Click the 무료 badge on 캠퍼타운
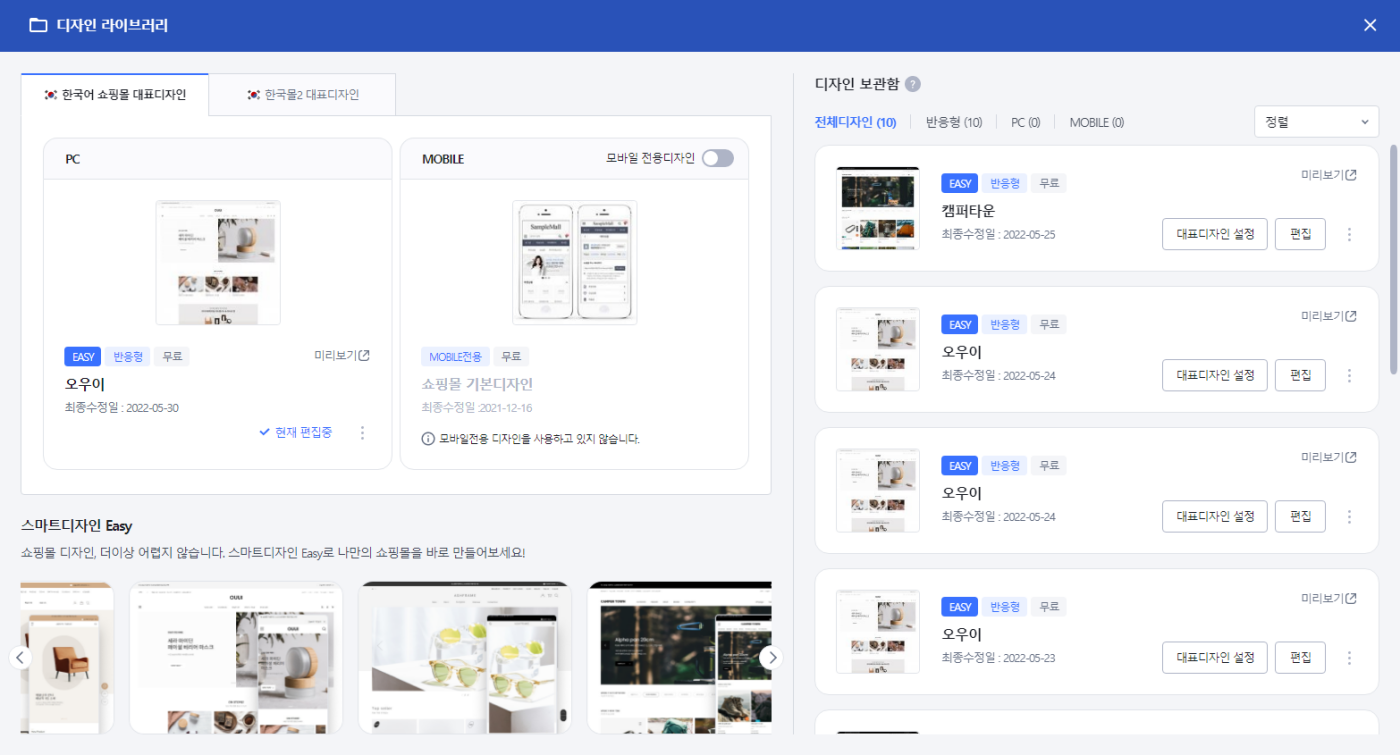1400x755 pixels. [x=1049, y=184]
